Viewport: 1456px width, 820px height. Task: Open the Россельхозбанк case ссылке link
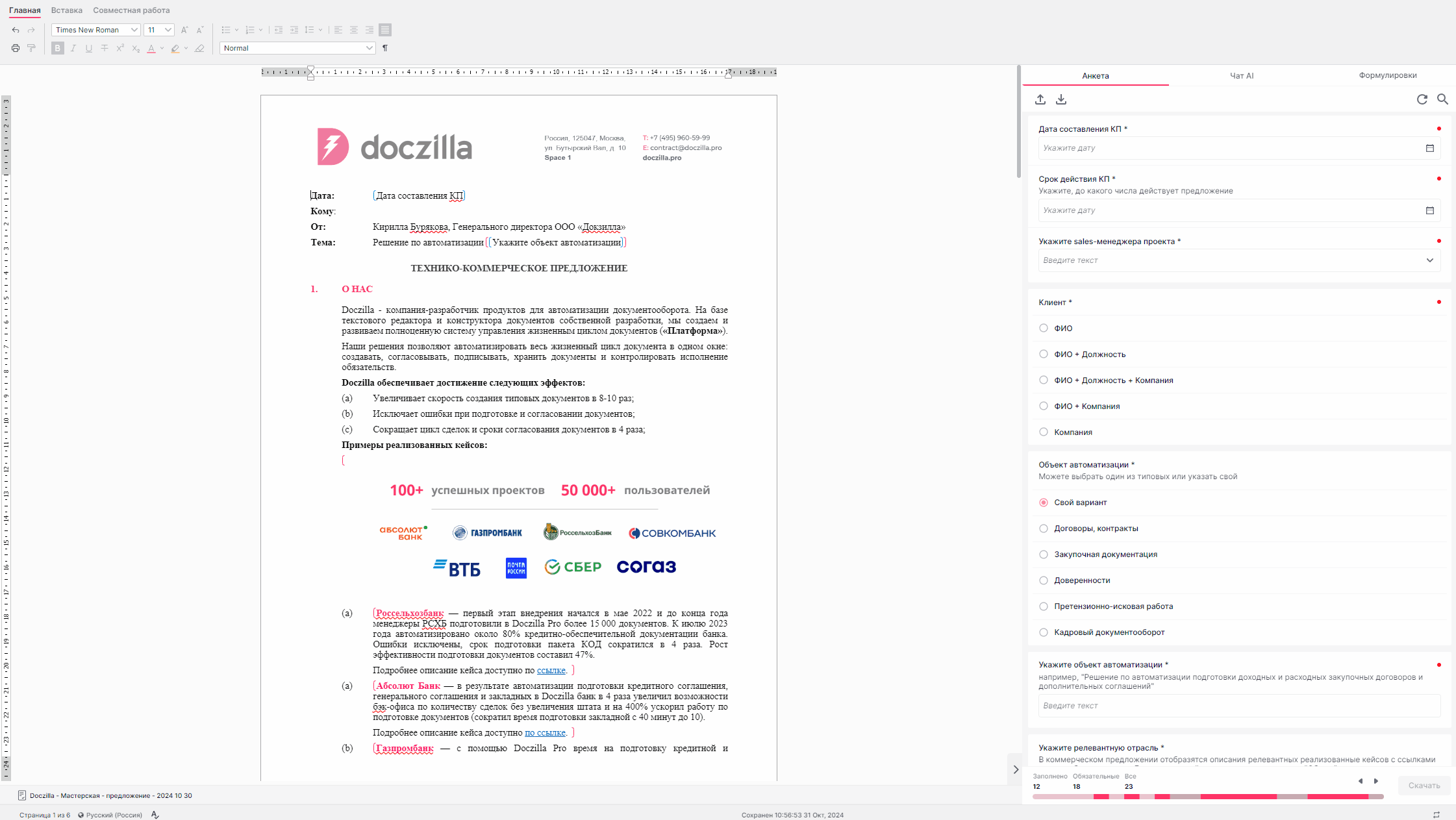coord(551,671)
